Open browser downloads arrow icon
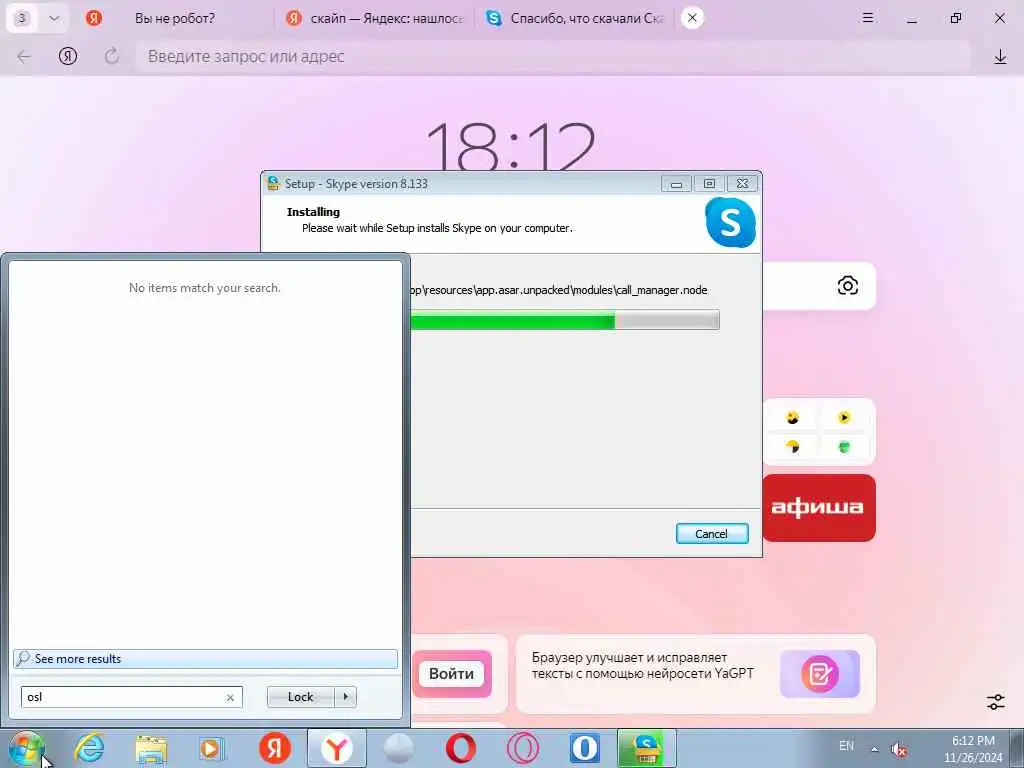Viewport: 1024px width, 768px height. click(x=1000, y=57)
